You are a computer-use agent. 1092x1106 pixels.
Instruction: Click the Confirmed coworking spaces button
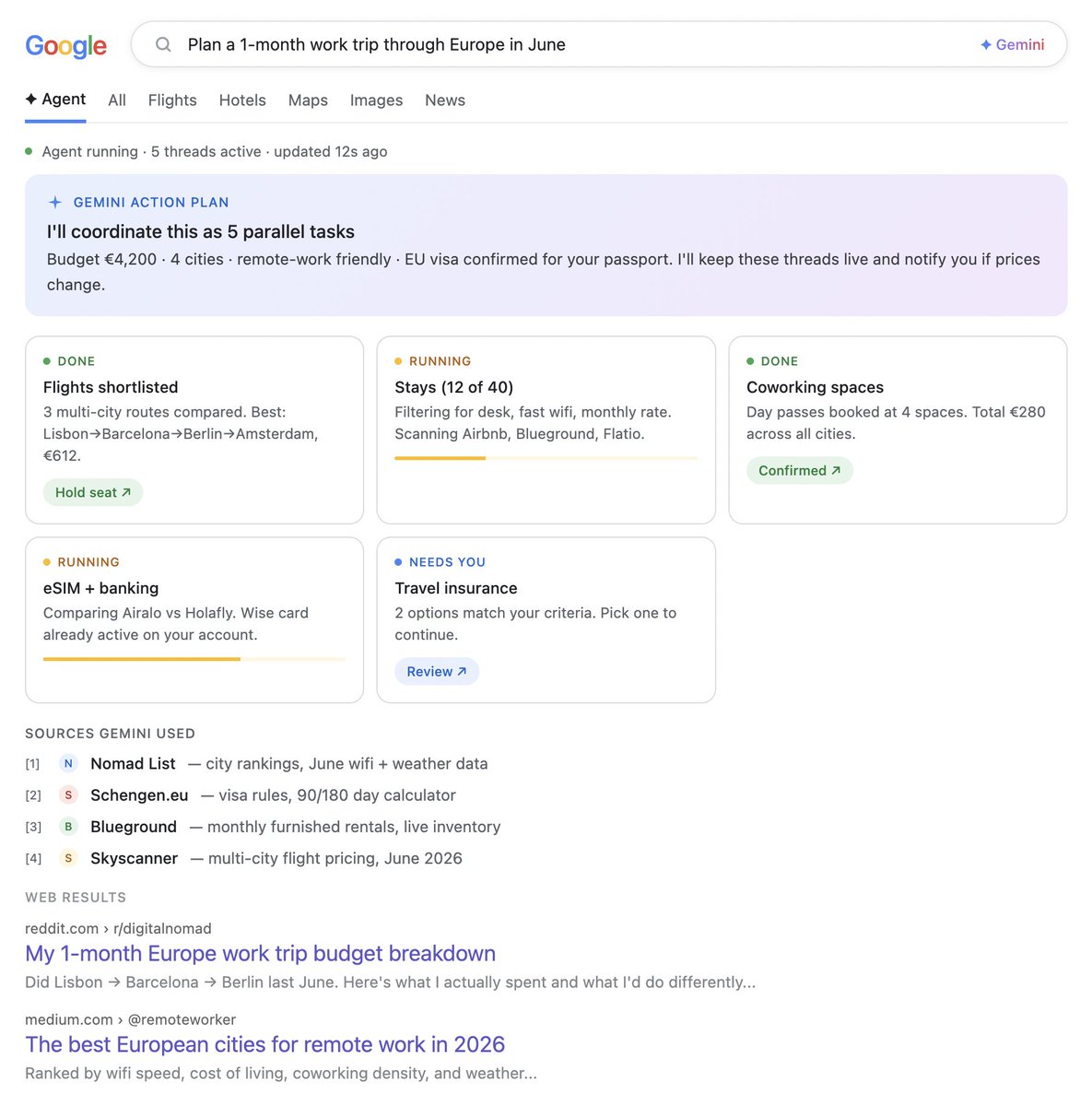[x=800, y=470]
